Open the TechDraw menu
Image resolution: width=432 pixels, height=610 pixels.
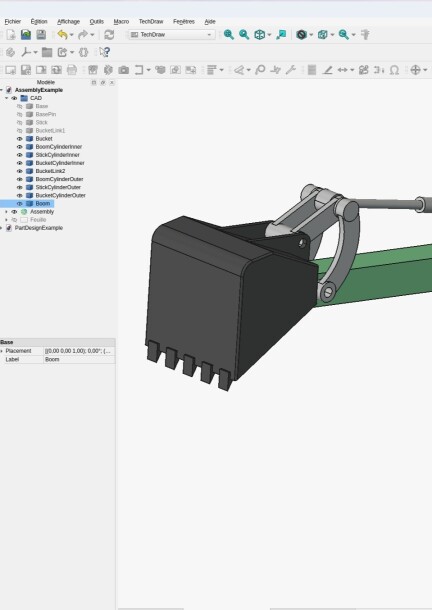[151, 21]
